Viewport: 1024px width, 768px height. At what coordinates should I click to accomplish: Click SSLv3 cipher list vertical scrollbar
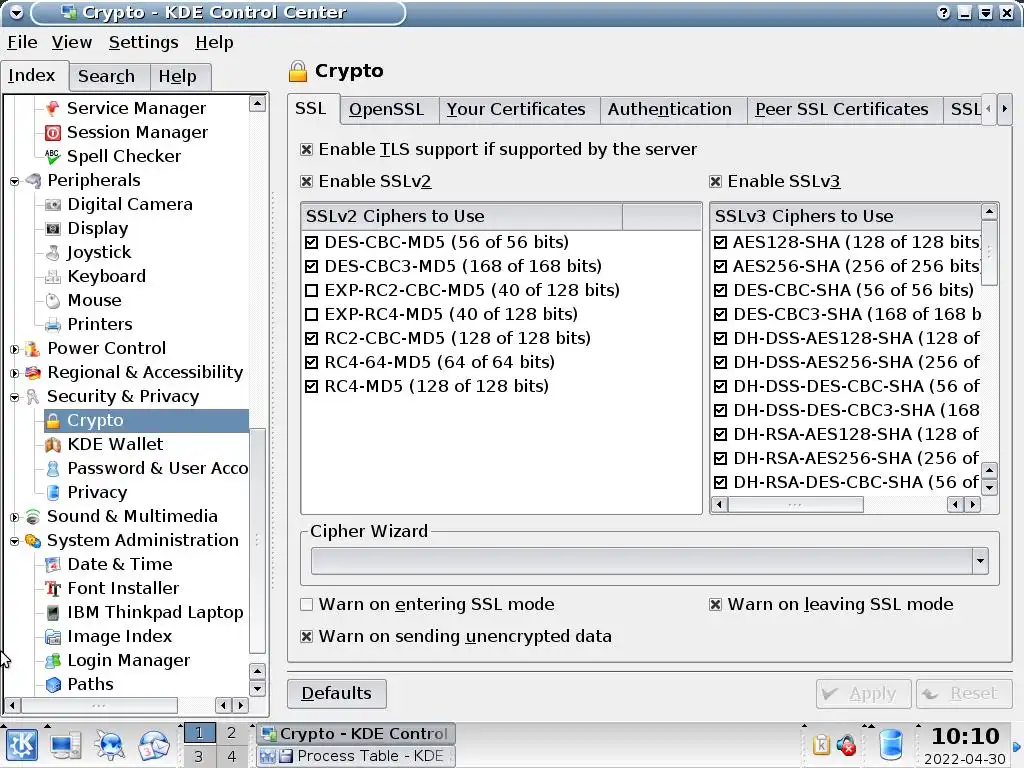coord(989,252)
